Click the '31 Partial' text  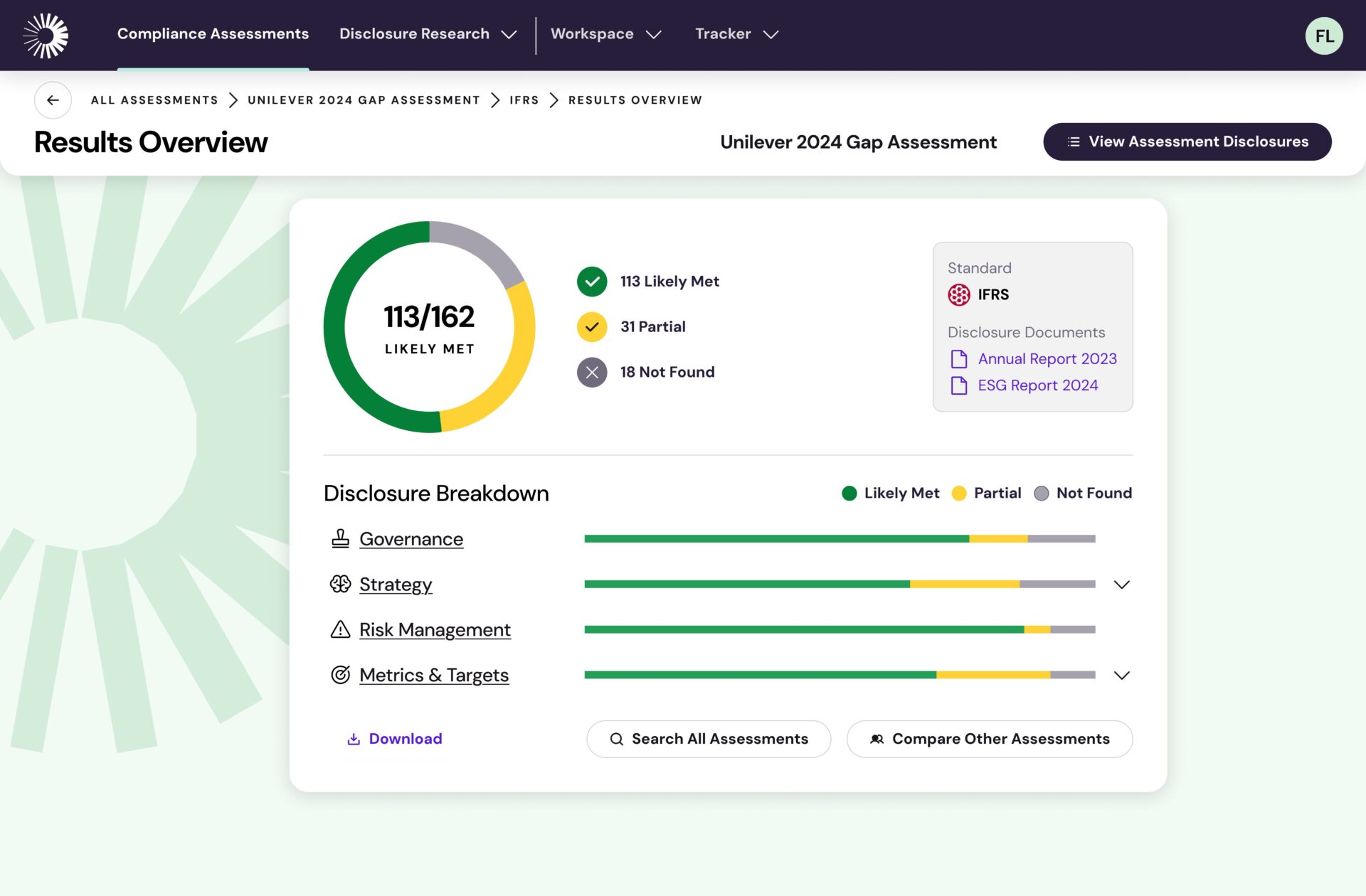coord(653,327)
